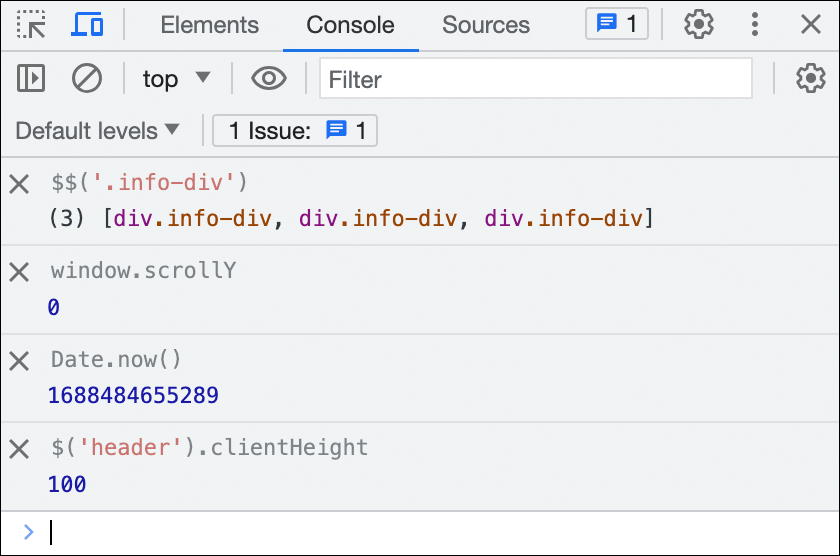The height and width of the screenshot is (556, 840).
Task: Remove the $('header').clientHeight live expression
Action: point(19,449)
